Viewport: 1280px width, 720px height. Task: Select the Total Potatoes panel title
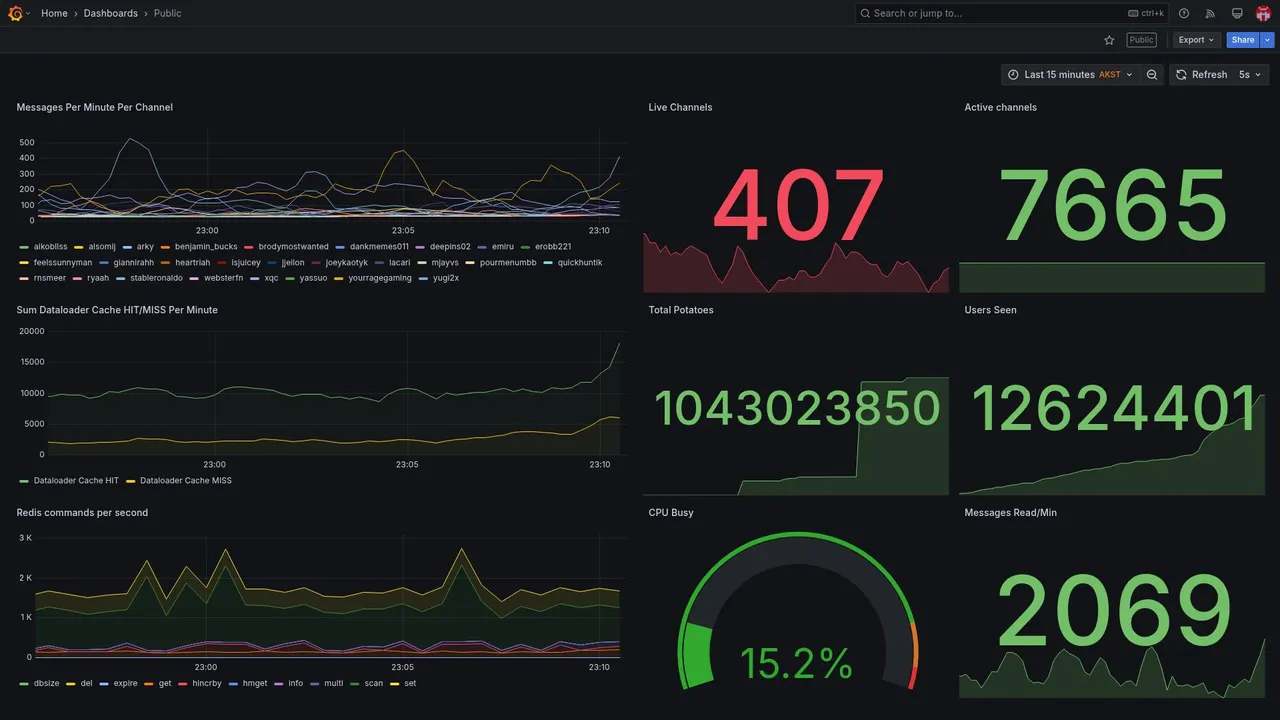681,310
